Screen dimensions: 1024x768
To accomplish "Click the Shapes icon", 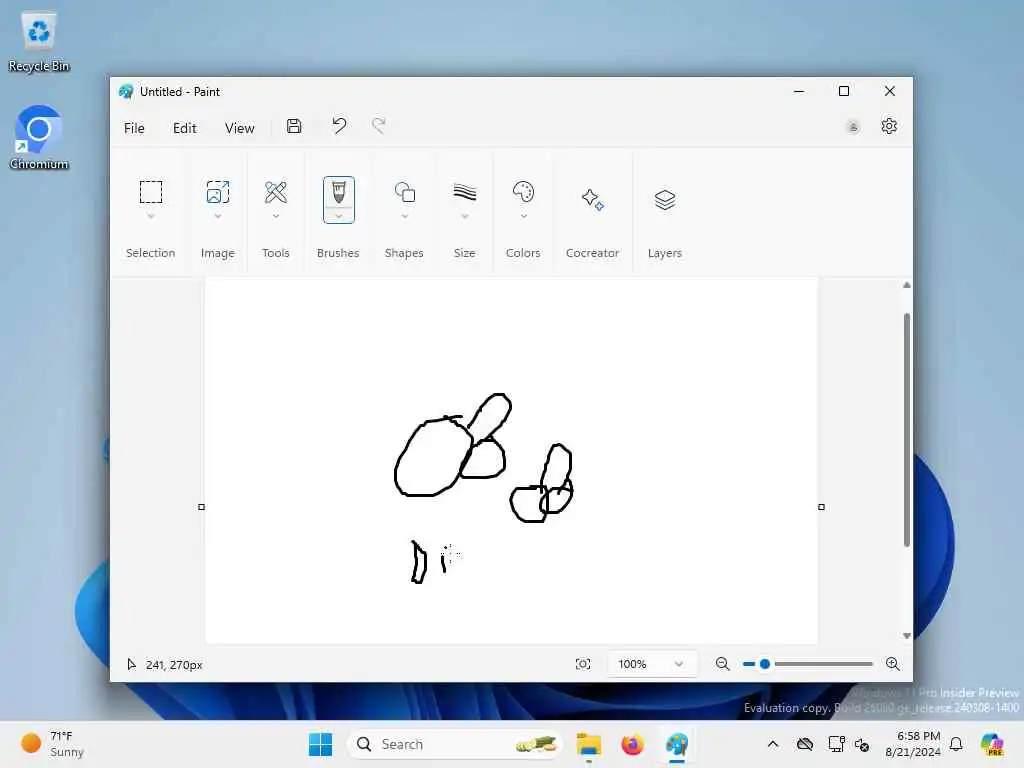I will [x=405, y=192].
